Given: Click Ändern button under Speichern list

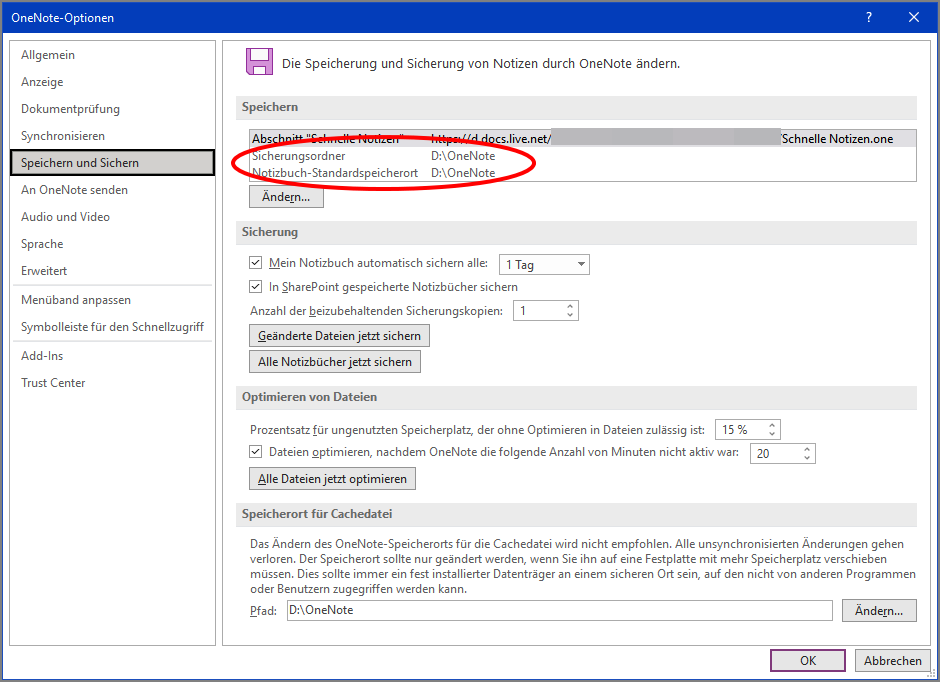Looking at the screenshot, I should tap(286, 197).
